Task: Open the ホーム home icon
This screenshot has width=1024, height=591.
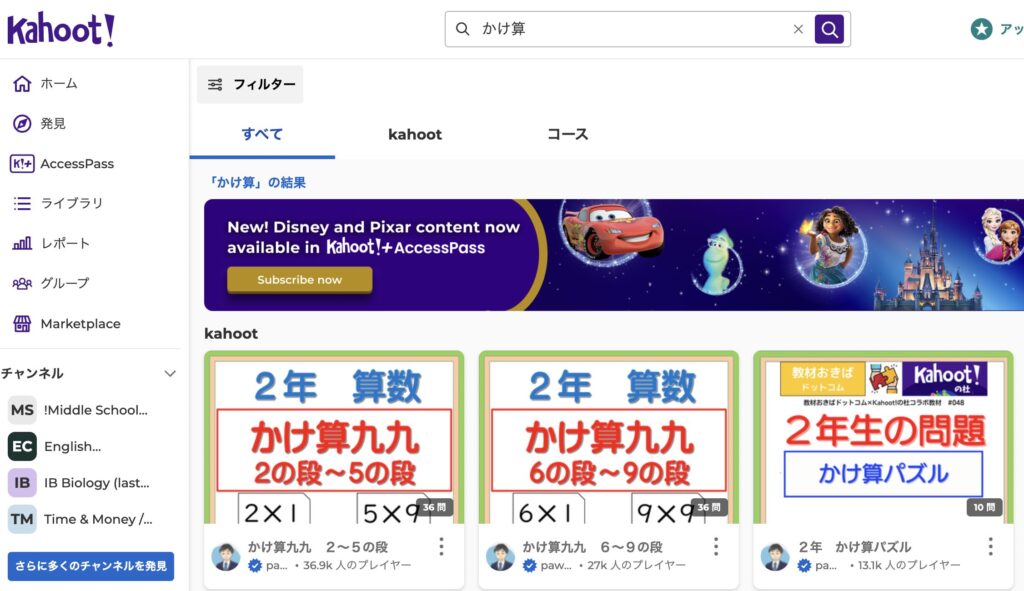Action: pyautogui.click(x=22, y=84)
